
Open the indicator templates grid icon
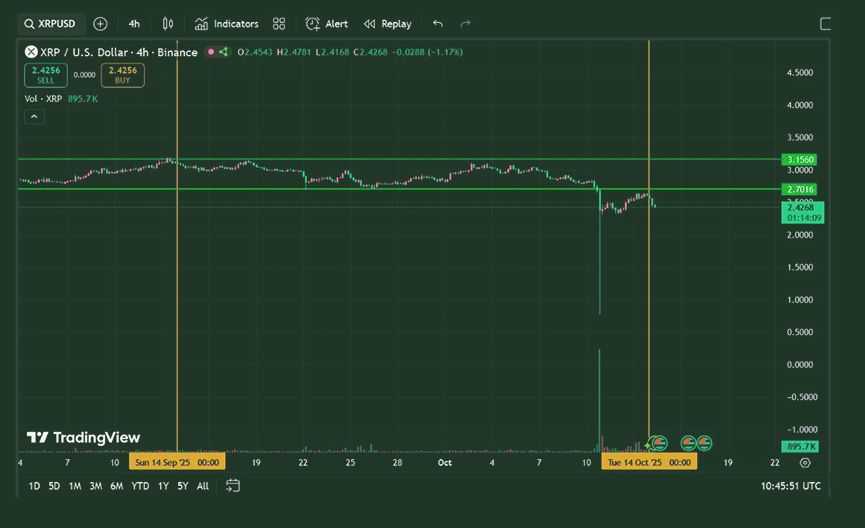(x=279, y=24)
